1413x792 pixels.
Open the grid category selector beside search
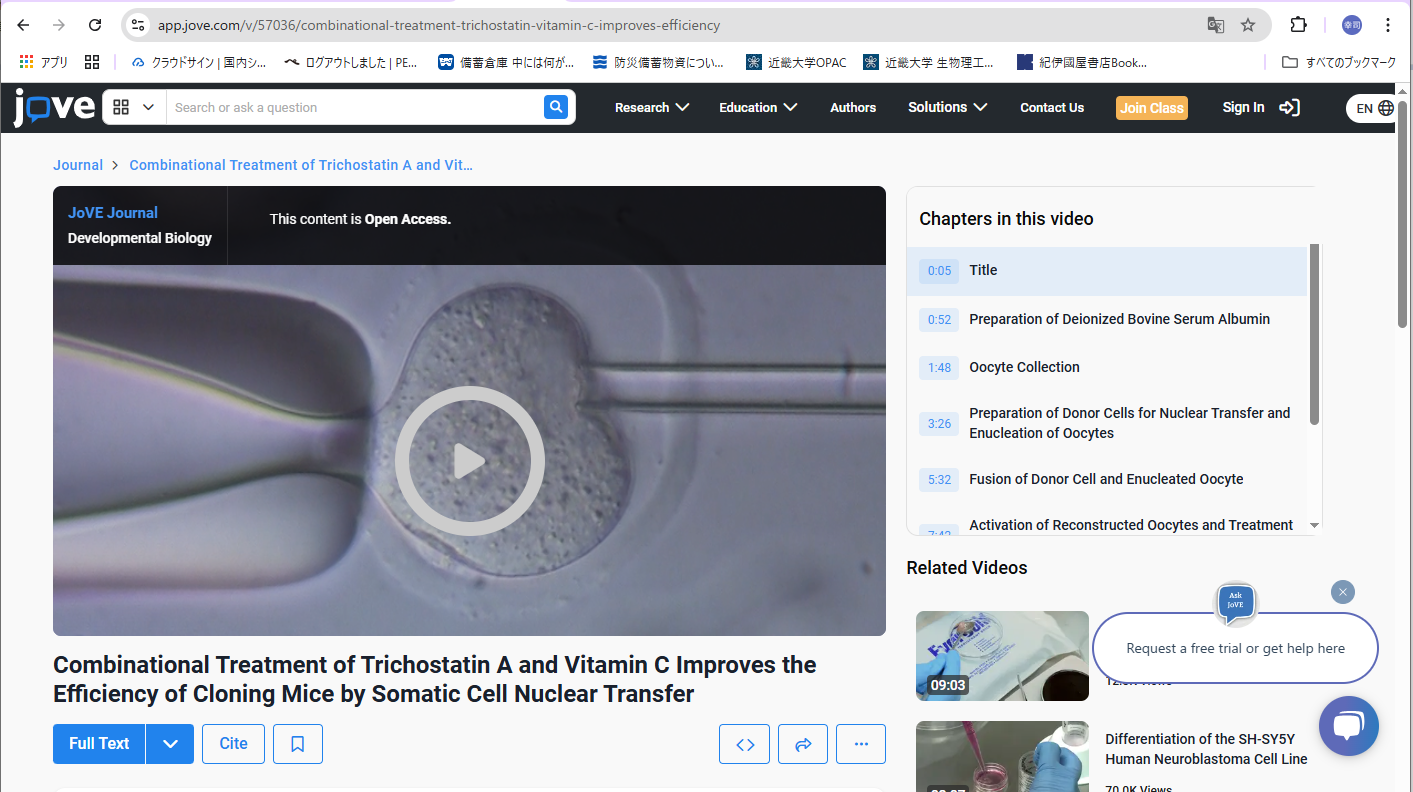point(134,107)
